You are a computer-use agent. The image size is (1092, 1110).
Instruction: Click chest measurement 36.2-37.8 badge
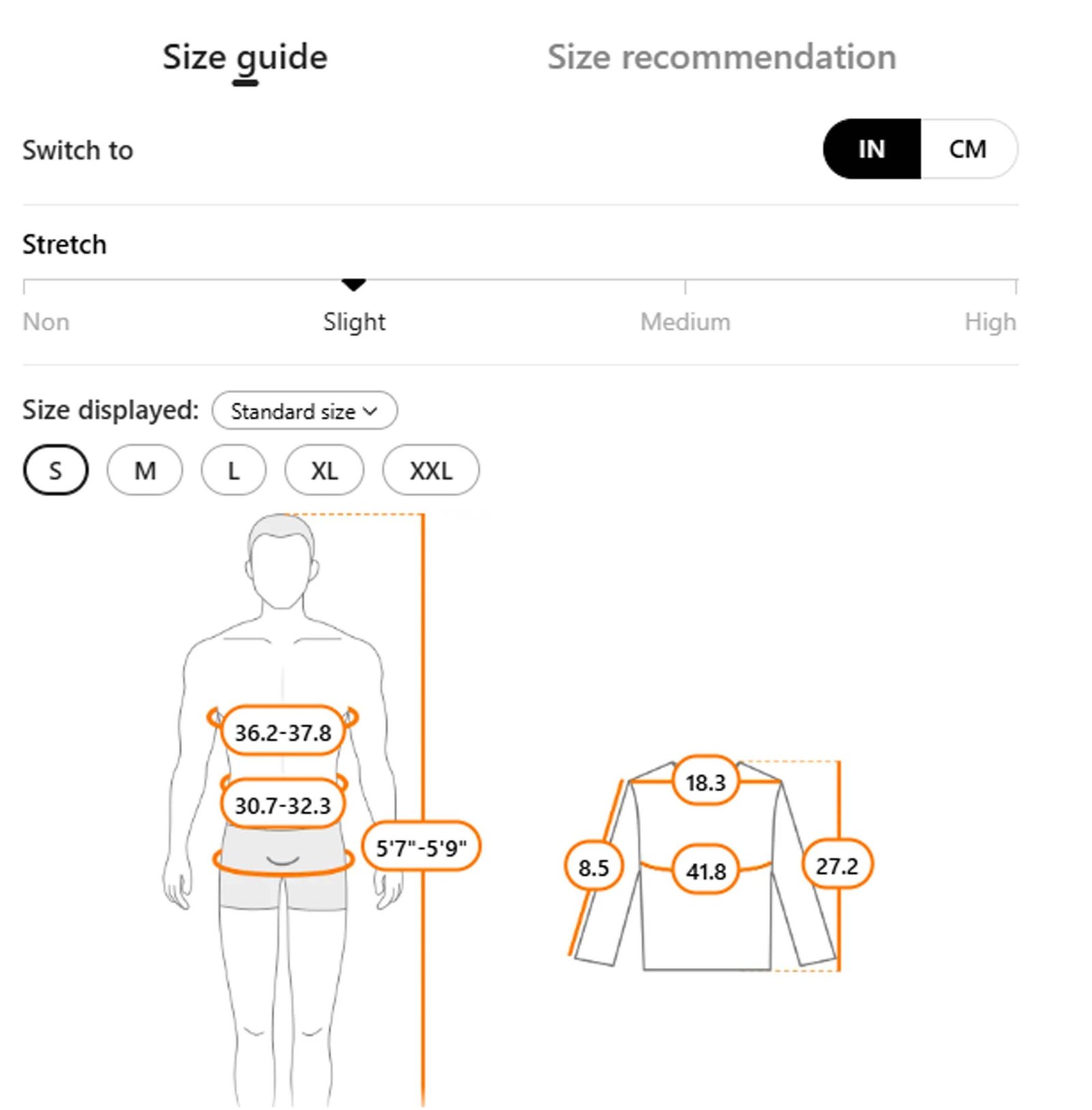(283, 732)
